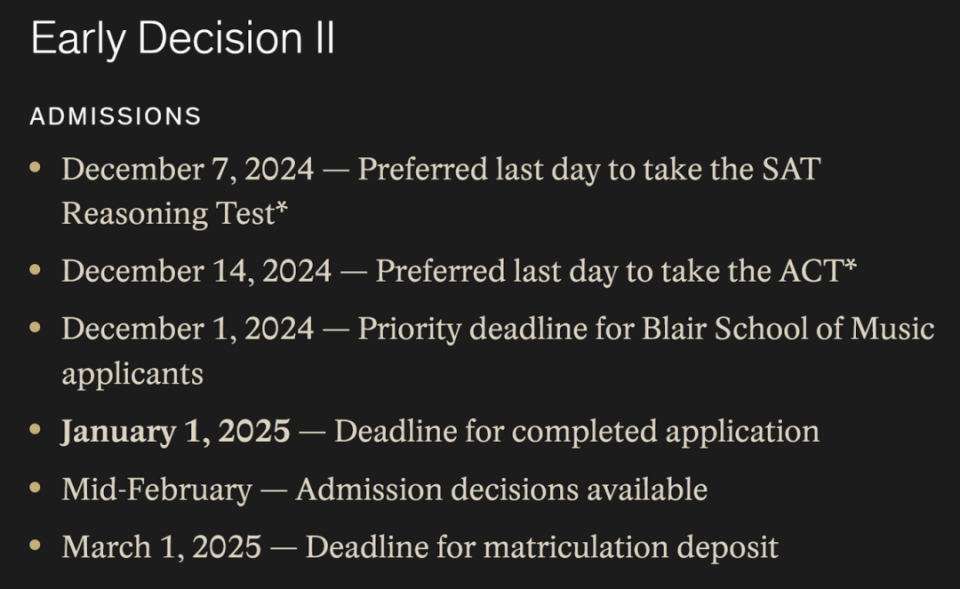The width and height of the screenshot is (960, 589).
Task: Select the December 1, 2024 date
Action: point(187,329)
